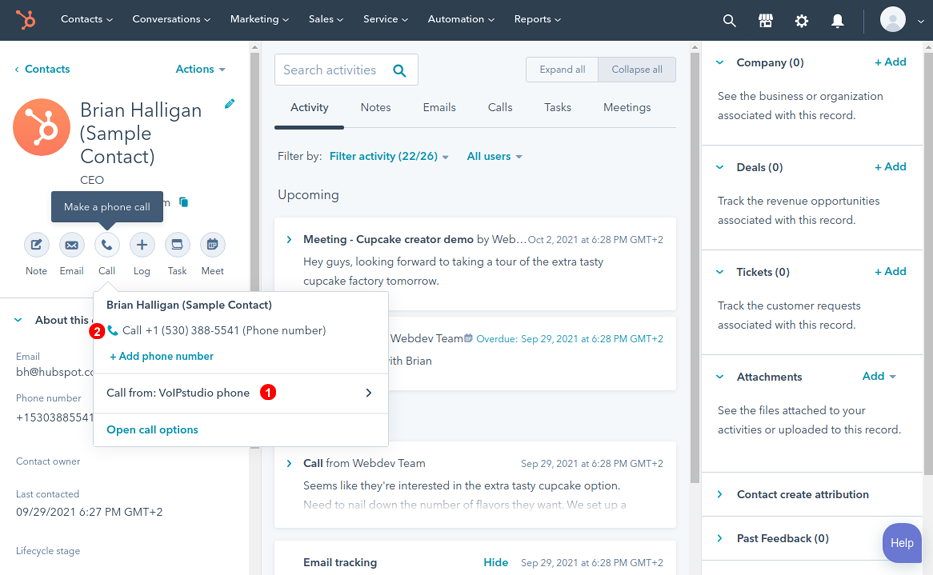Open the Attachments Add dropdown

(x=879, y=376)
